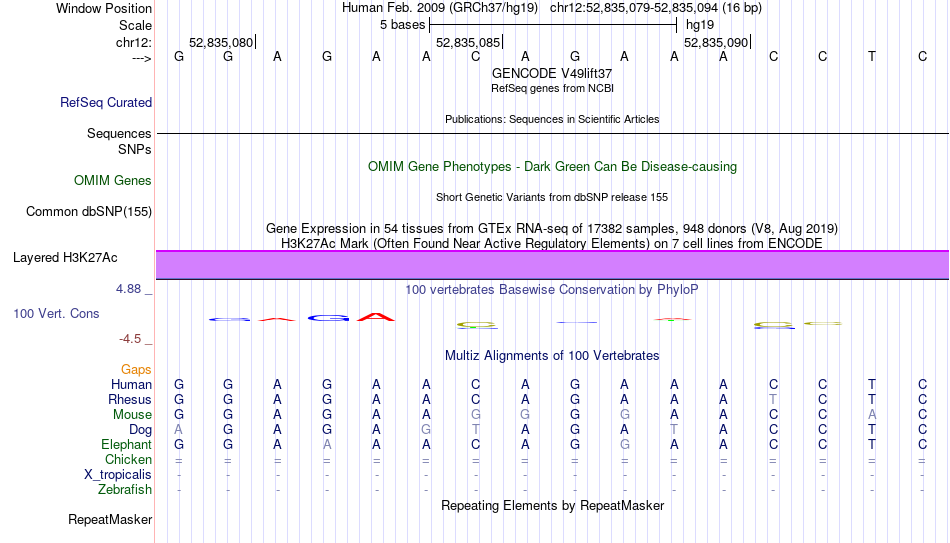Open the RefSeq Curated track label
Screen dimensions: 950x543
106,102
